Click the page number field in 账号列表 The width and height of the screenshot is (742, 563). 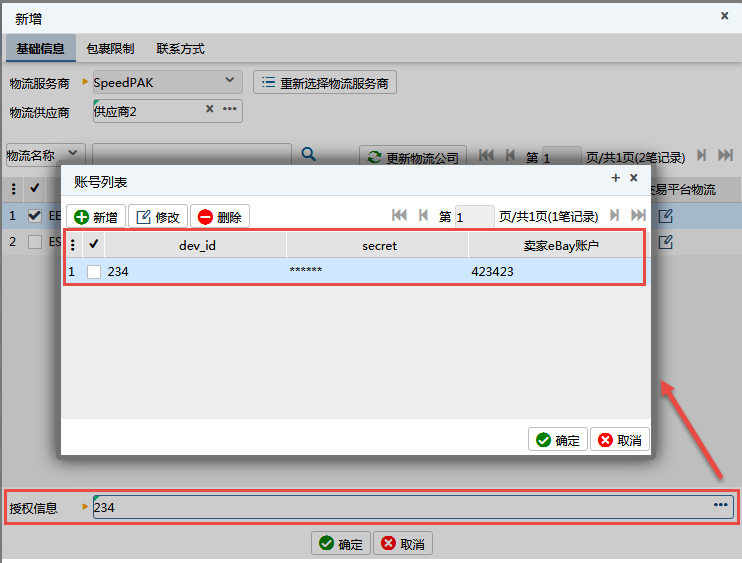474,217
